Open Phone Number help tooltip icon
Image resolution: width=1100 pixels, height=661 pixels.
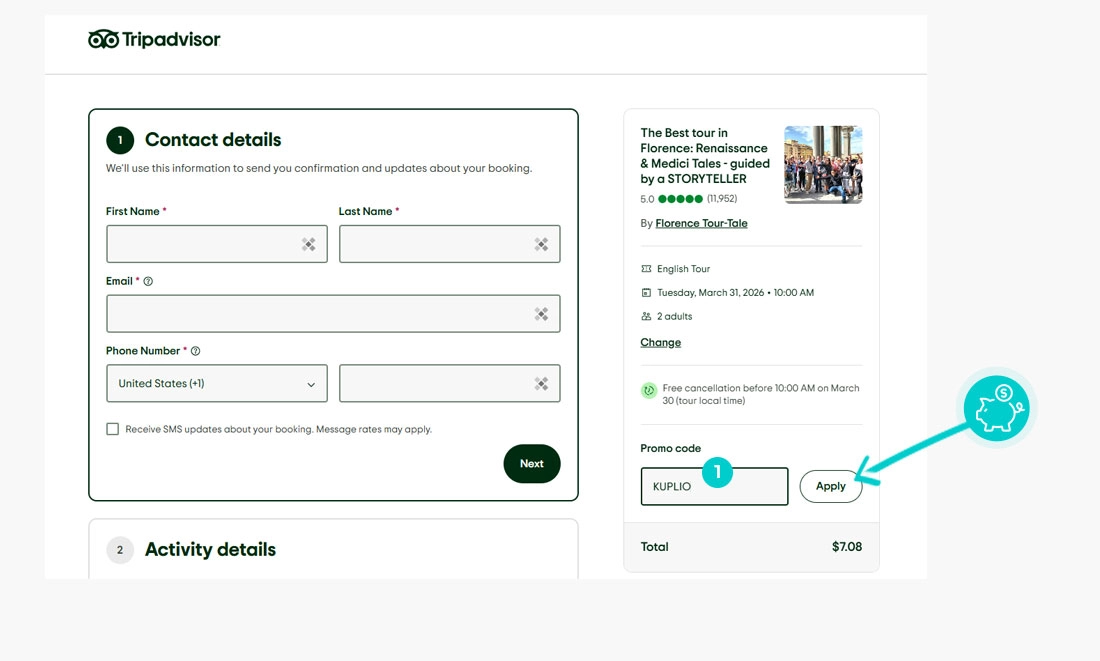pos(196,351)
